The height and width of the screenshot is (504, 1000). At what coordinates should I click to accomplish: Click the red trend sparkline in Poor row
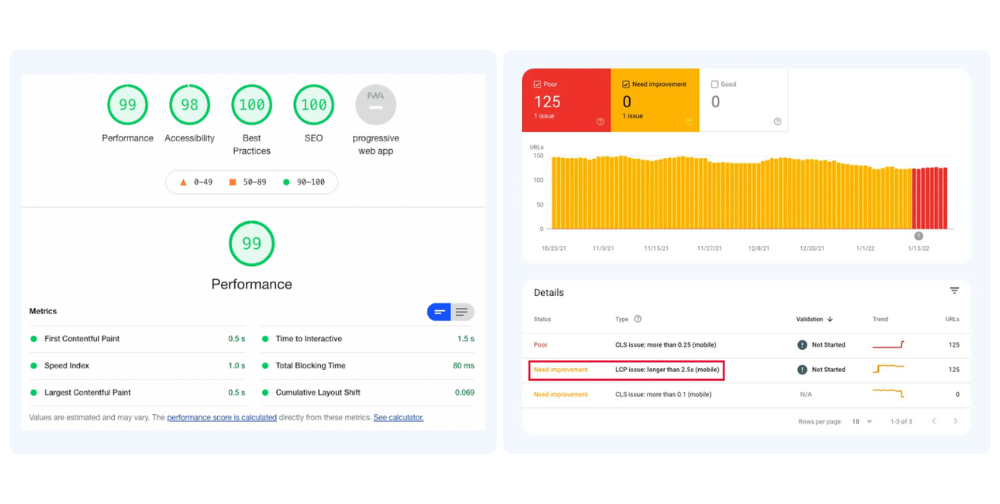point(888,345)
